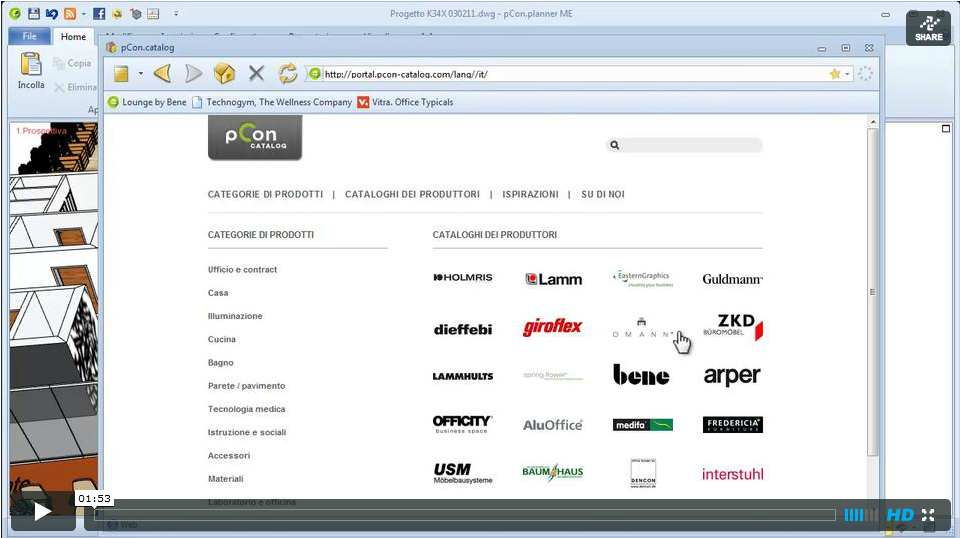Click the SHARE button on the video

[929, 29]
